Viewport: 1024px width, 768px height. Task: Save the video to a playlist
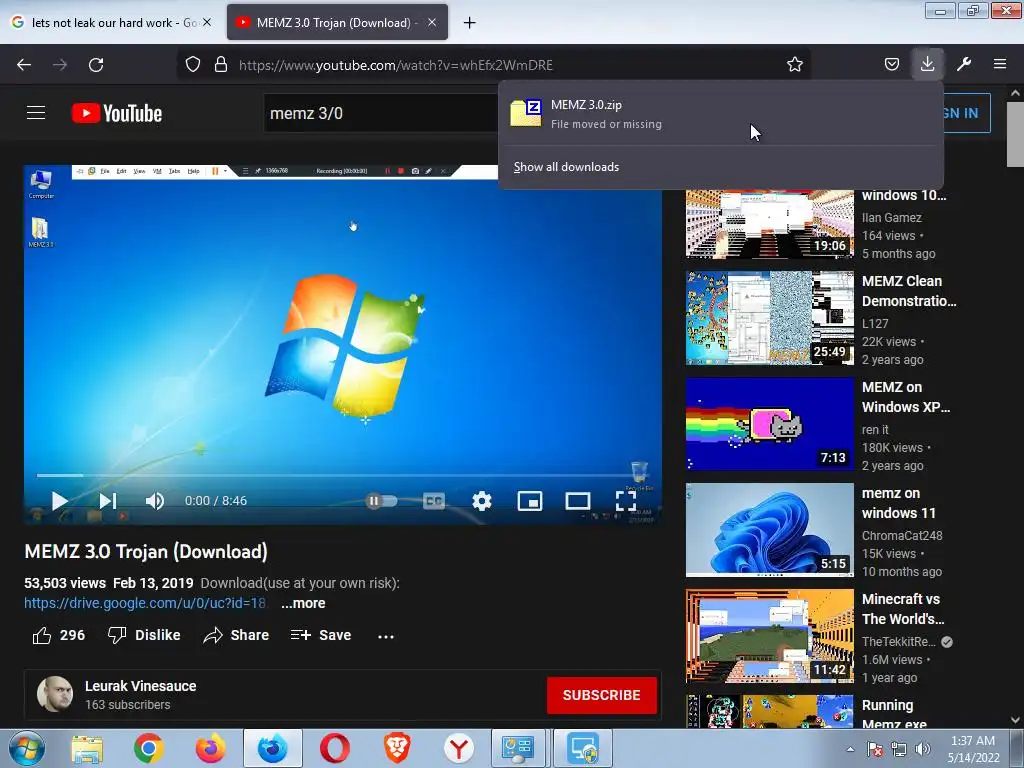(321, 635)
